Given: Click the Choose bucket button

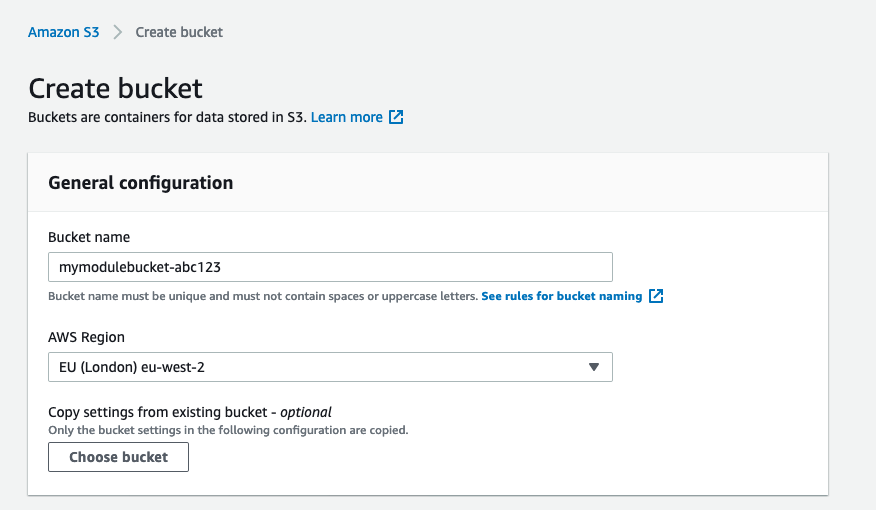Looking at the screenshot, I should pyautogui.click(x=118, y=457).
